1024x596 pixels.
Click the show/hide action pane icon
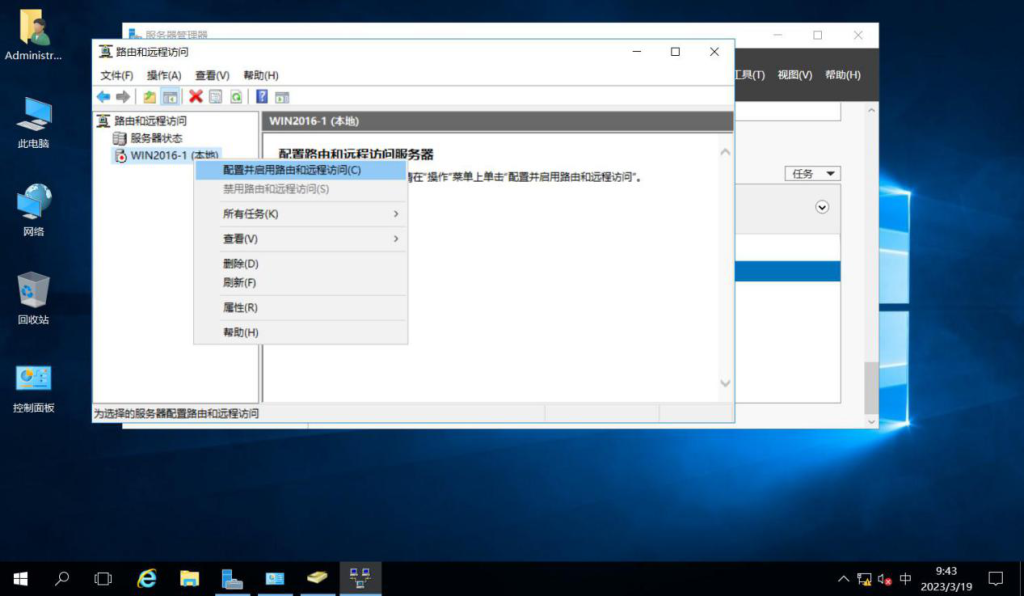281,97
